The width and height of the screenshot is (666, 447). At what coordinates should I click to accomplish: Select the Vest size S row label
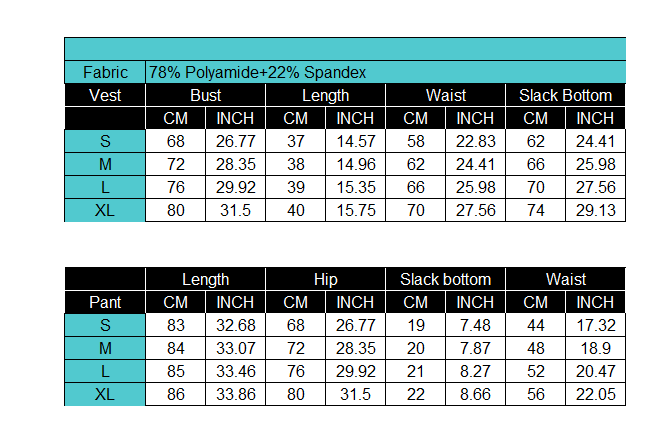[105, 141]
